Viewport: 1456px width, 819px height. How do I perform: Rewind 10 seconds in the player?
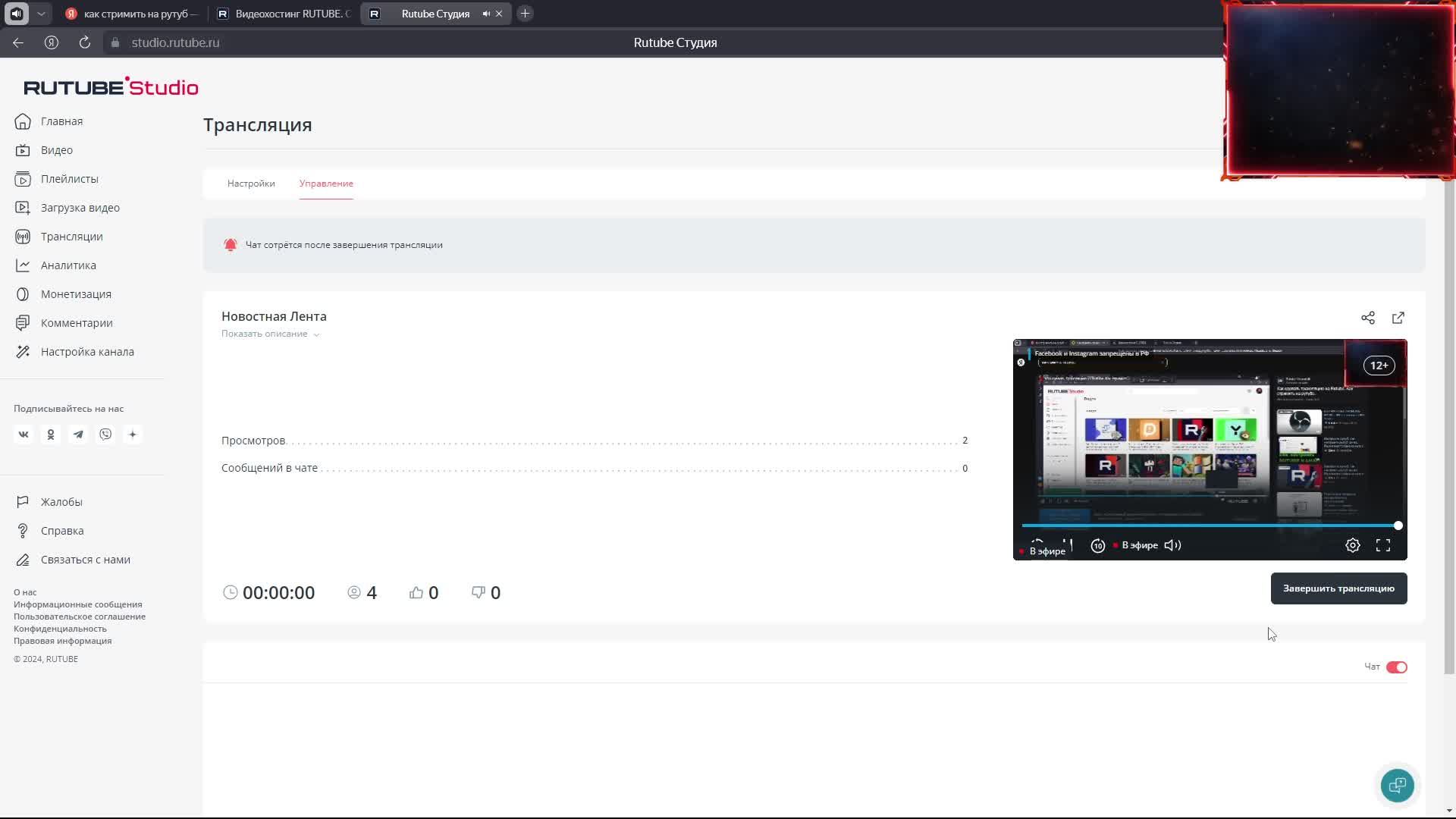click(x=1097, y=545)
